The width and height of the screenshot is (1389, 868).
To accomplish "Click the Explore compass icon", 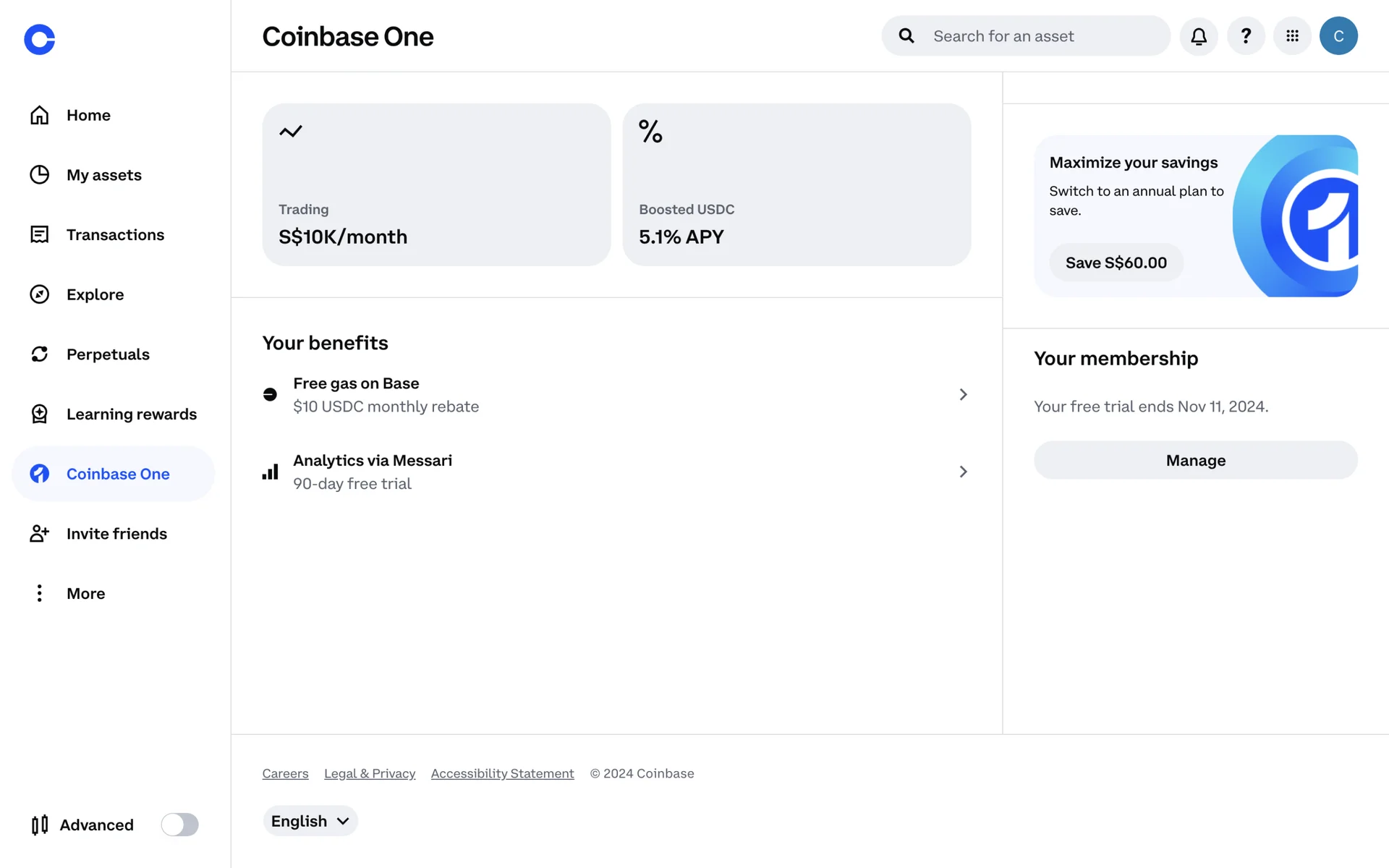I will (x=39, y=294).
